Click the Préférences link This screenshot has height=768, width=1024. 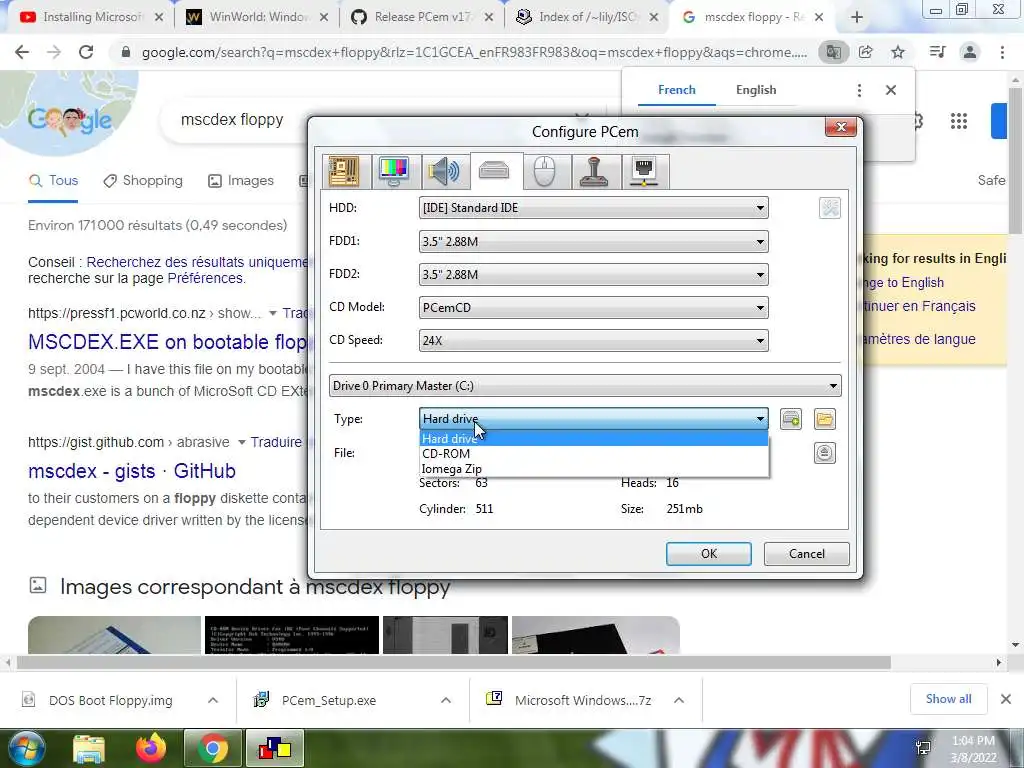[x=204, y=278]
